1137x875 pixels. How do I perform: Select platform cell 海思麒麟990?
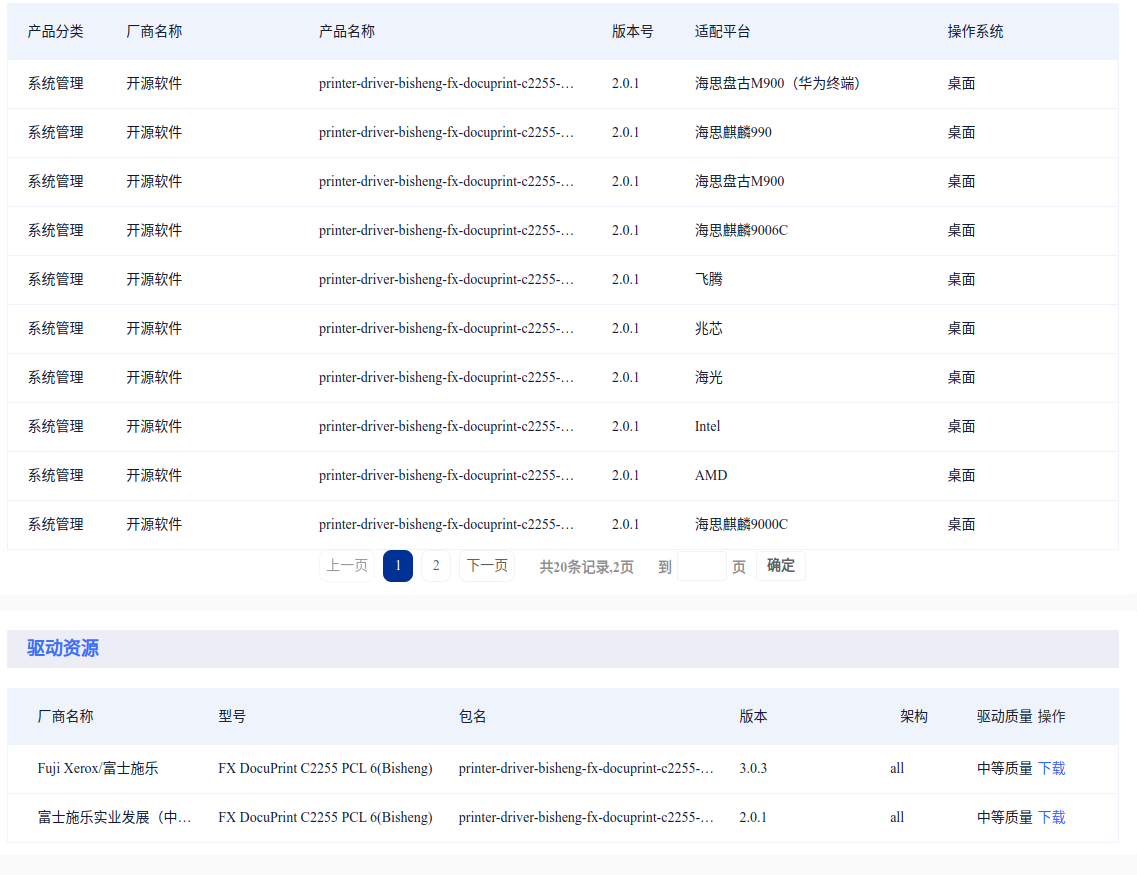pos(733,133)
